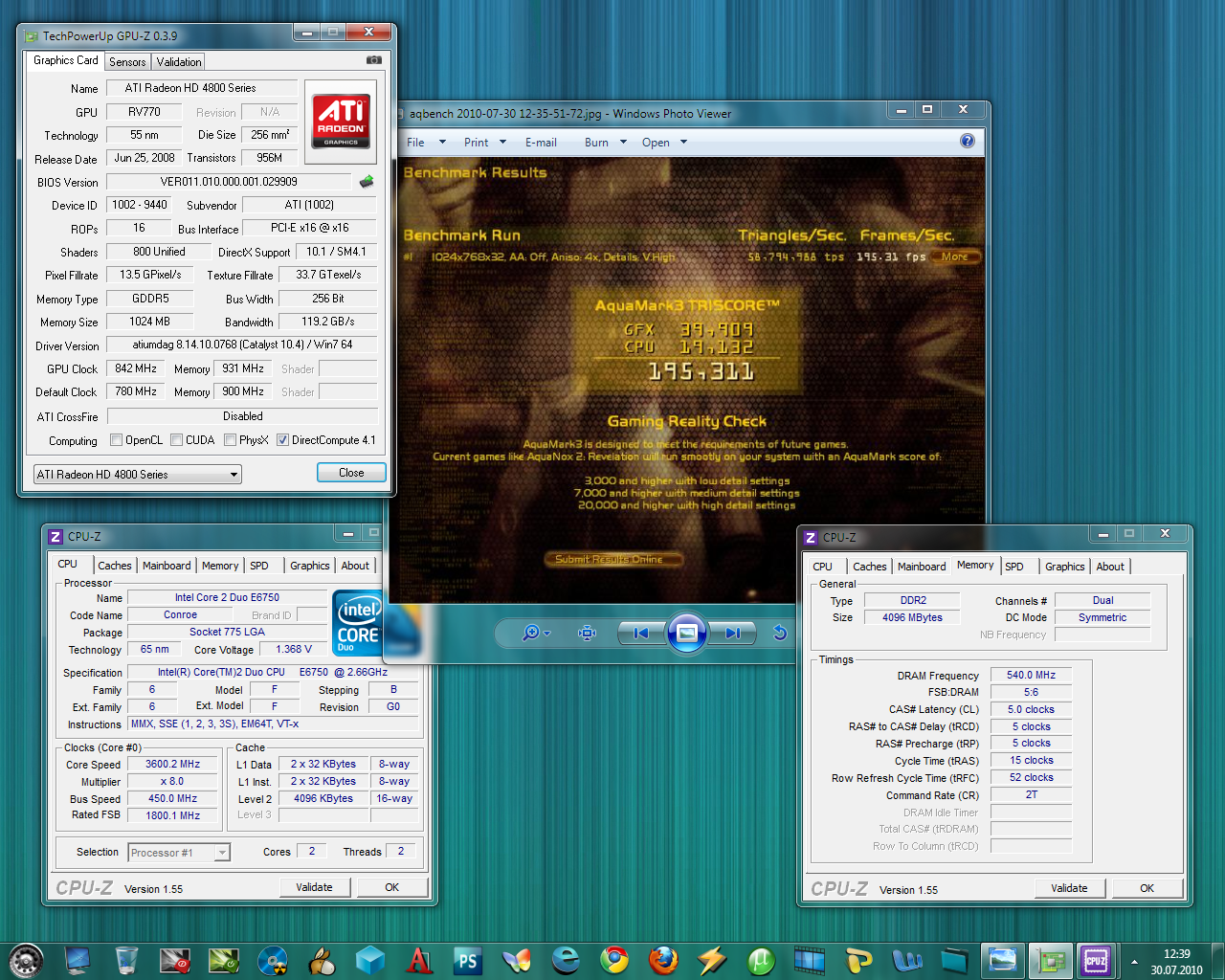Enable the PhysX checkbox
The width and height of the screenshot is (1225, 980).
[231, 440]
